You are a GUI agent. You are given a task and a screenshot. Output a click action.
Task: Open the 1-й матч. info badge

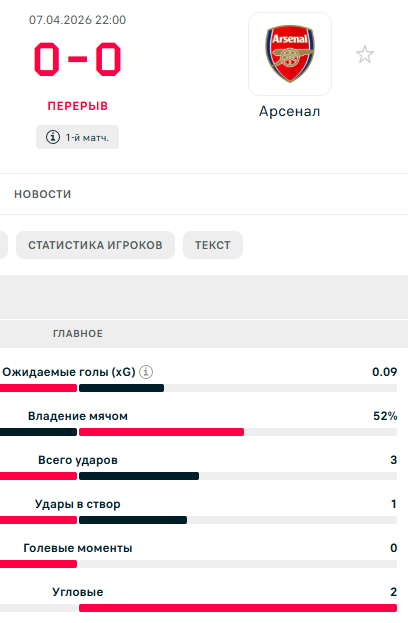pyautogui.click(x=77, y=137)
